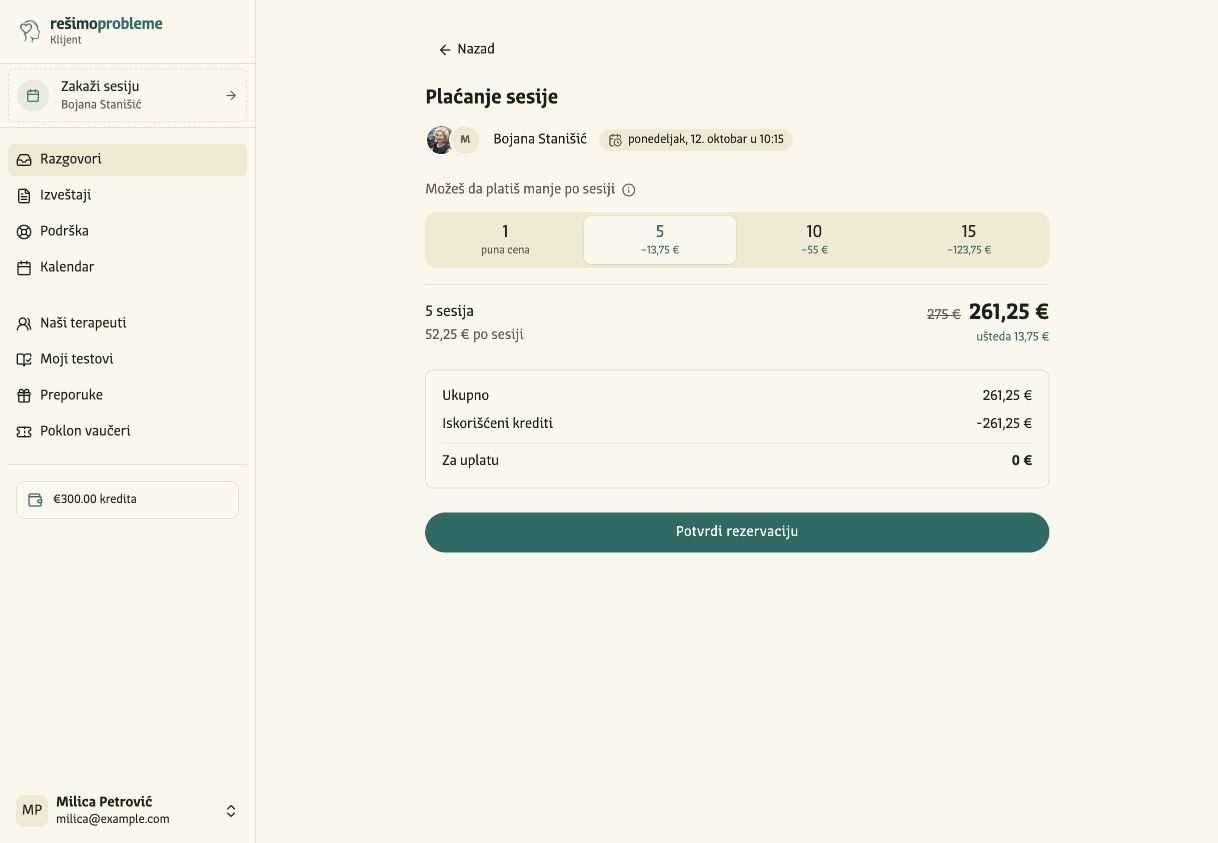This screenshot has width=1218, height=843.
Task: Click the email milica@example.com
Action: pyautogui.click(x=113, y=819)
